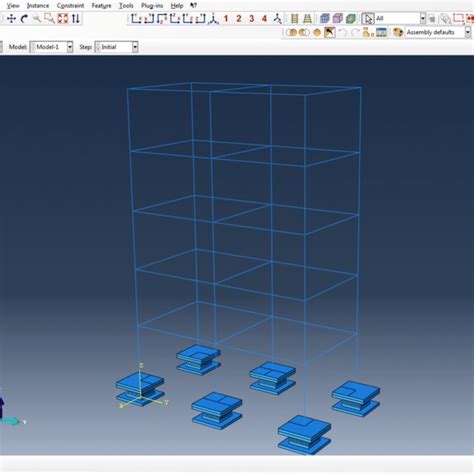Open the Constraint menu
The height and width of the screenshot is (474, 474).
[x=70, y=6]
